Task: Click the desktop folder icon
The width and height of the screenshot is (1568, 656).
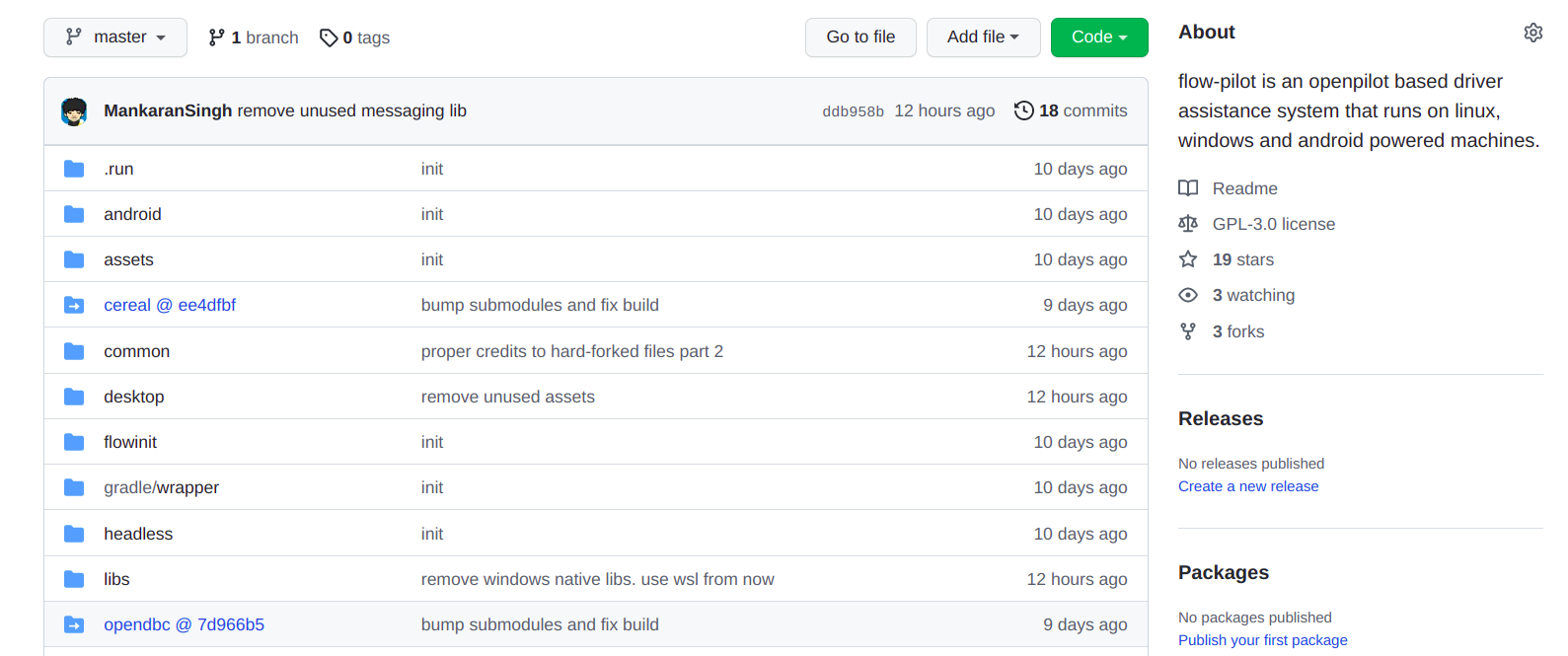Action: [x=74, y=397]
